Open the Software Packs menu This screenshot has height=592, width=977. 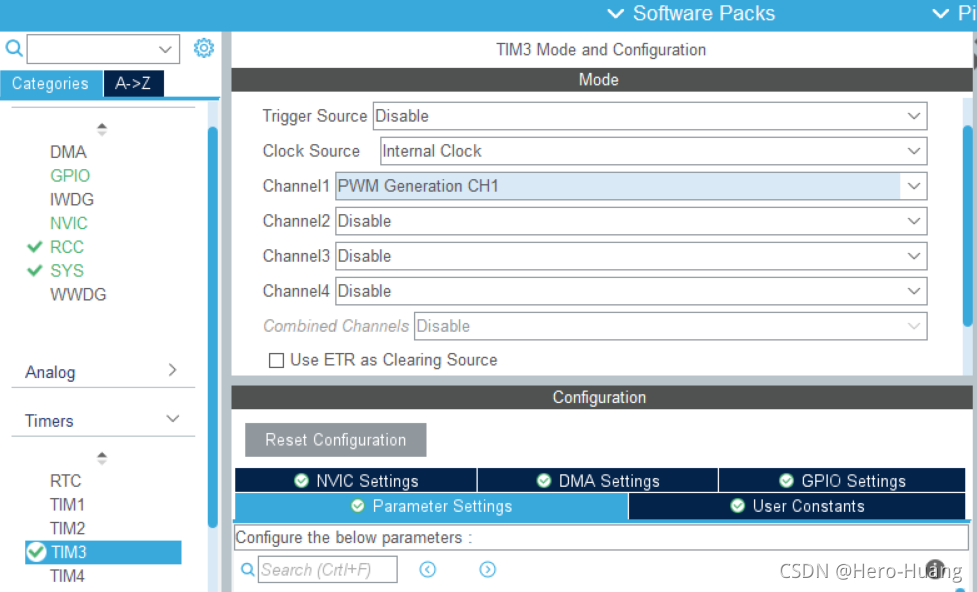point(691,13)
